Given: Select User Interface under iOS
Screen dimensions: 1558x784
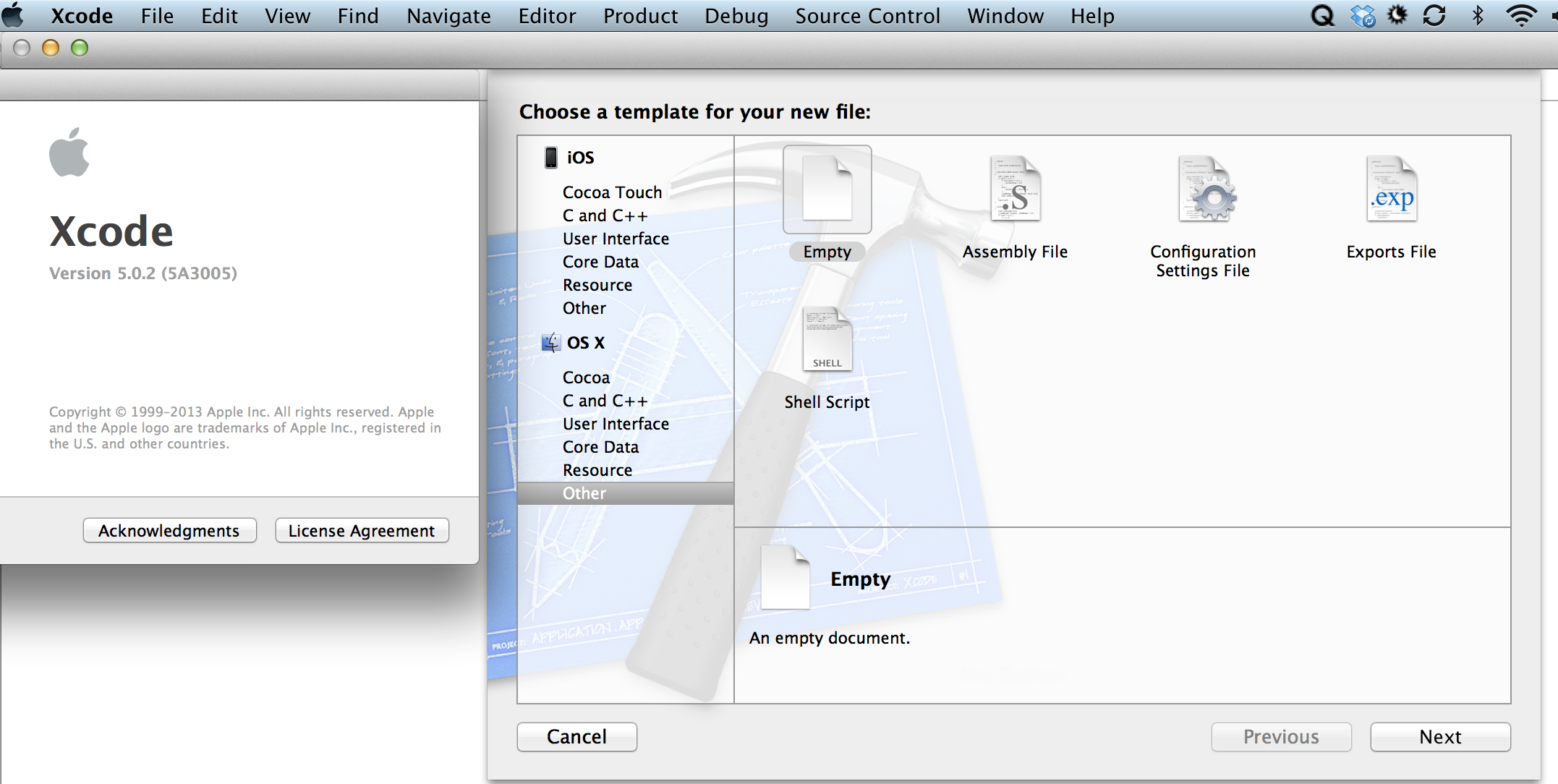Looking at the screenshot, I should [x=616, y=239].
